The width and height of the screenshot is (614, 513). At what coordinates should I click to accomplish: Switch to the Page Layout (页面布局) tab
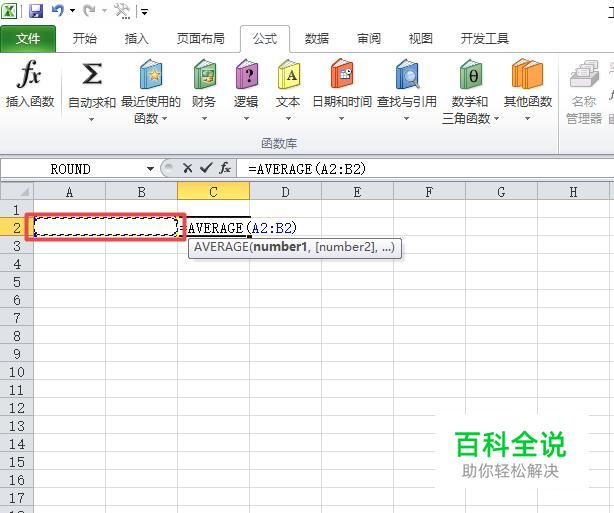pos(200,38)
